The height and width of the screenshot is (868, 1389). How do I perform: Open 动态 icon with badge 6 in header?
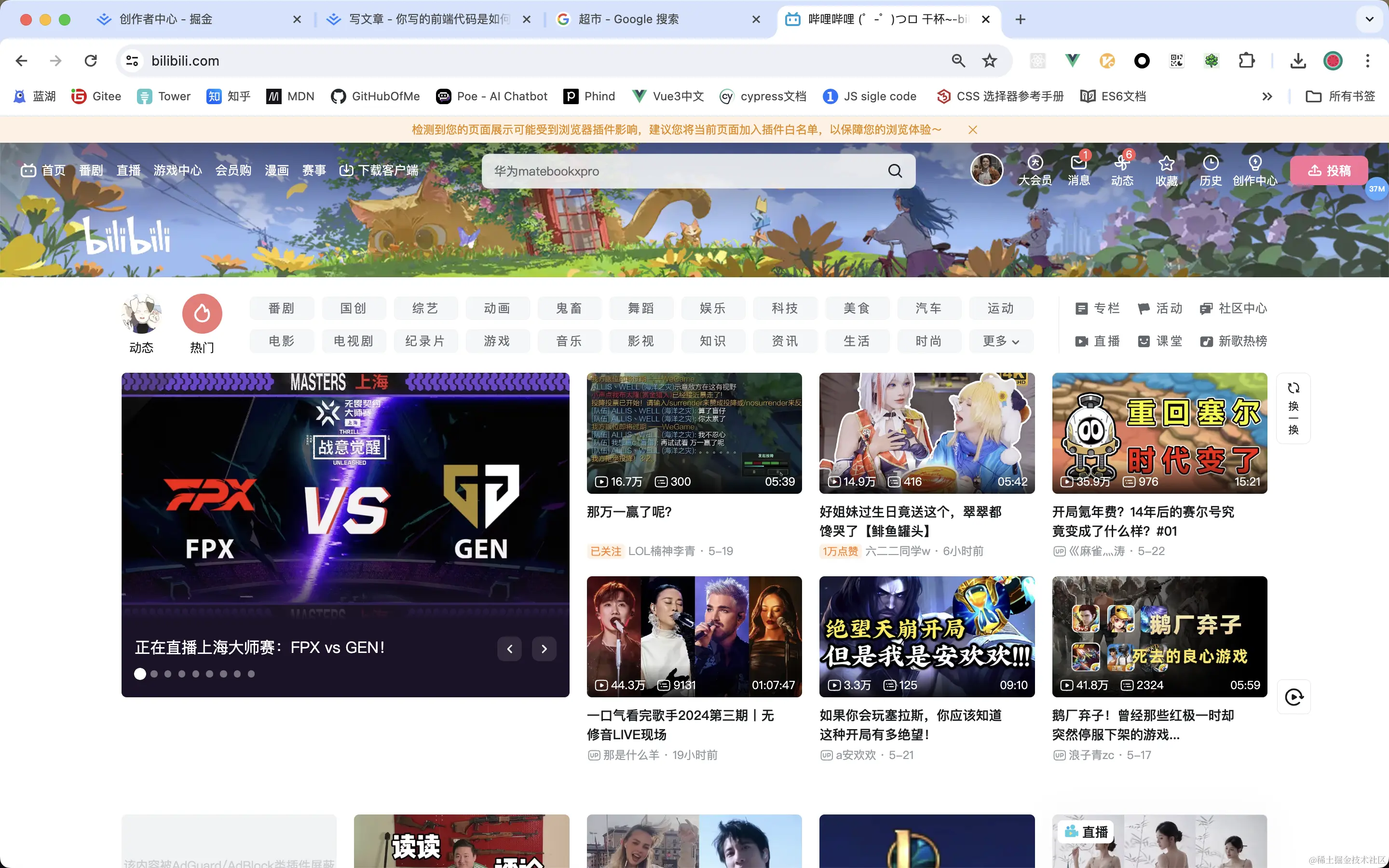(x=1122, y=171)
